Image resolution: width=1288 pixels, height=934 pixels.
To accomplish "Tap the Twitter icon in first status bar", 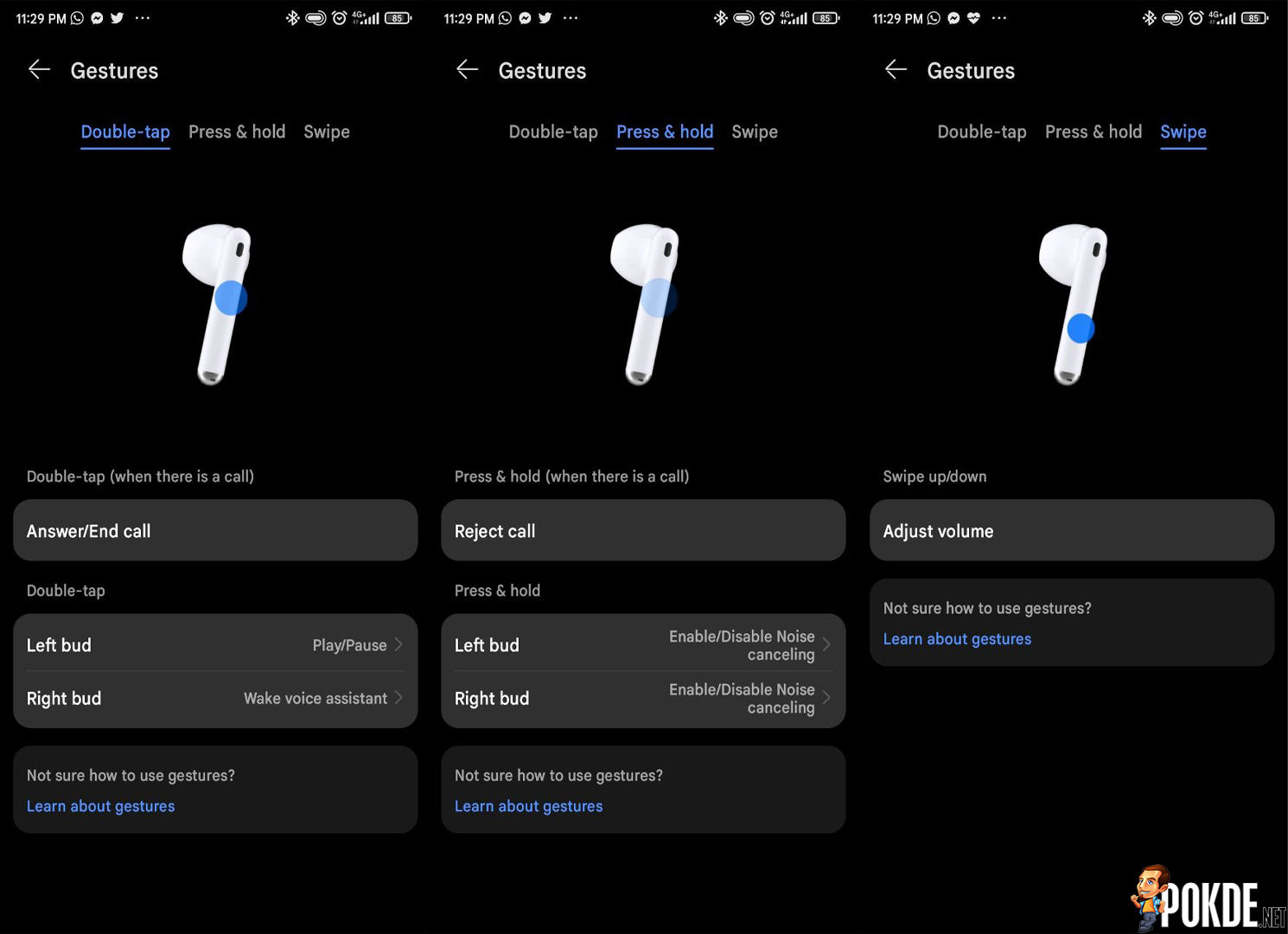I will (x=118, y=18).
